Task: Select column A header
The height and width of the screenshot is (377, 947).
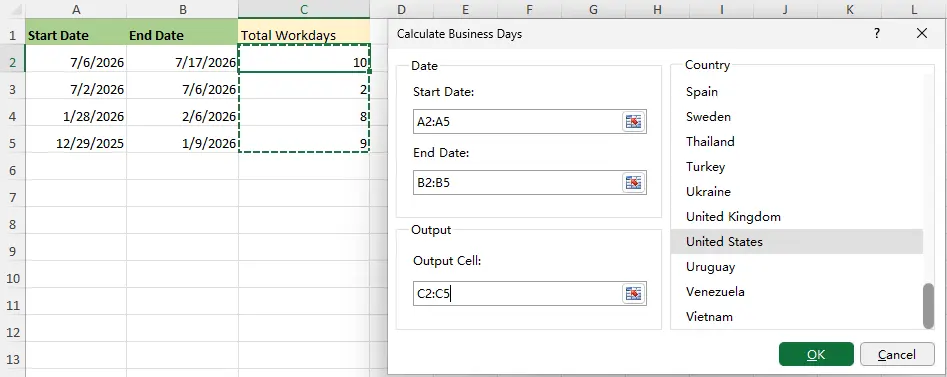Action: point(76,9)
